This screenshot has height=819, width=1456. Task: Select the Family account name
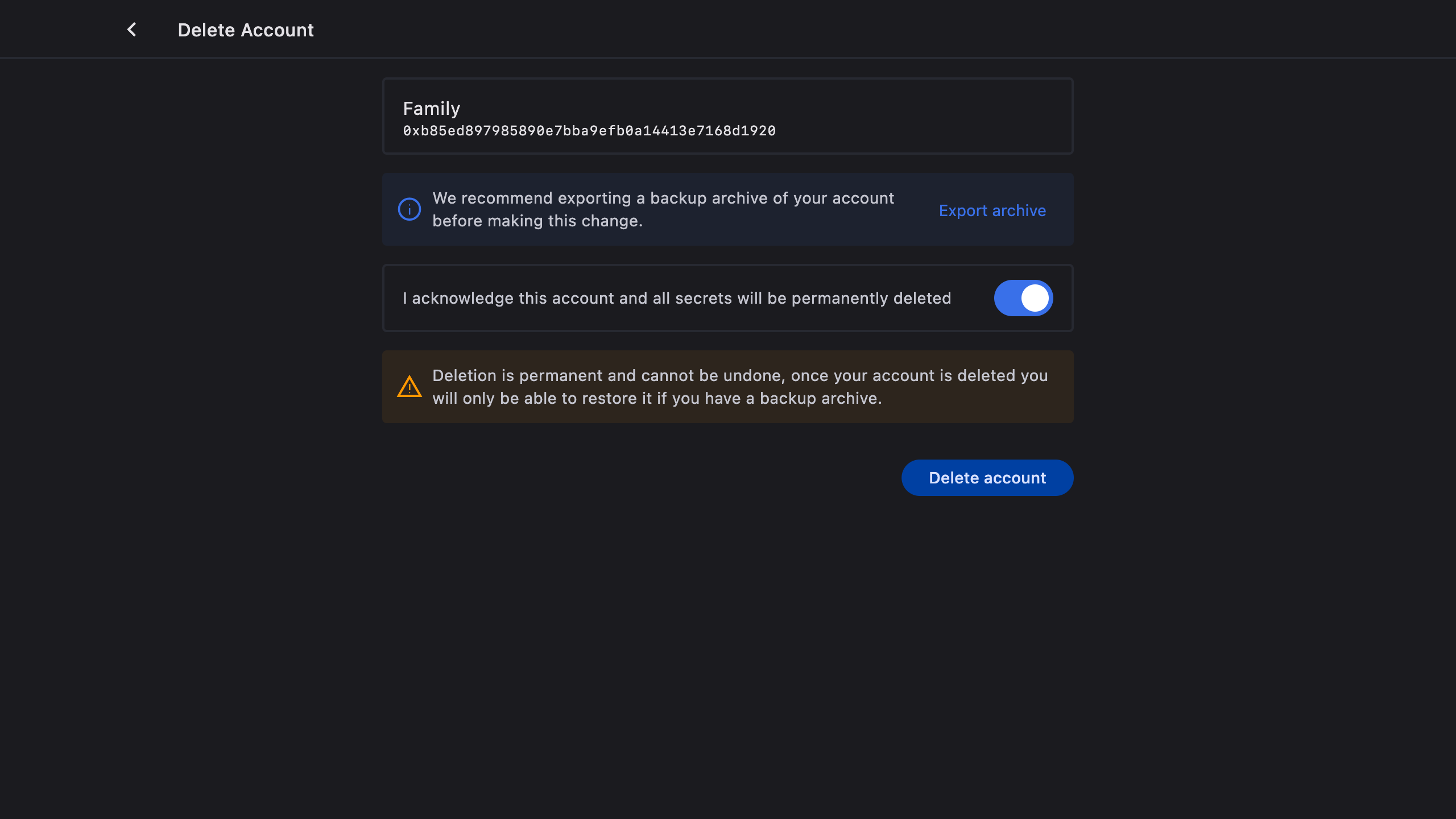[431, 109]
